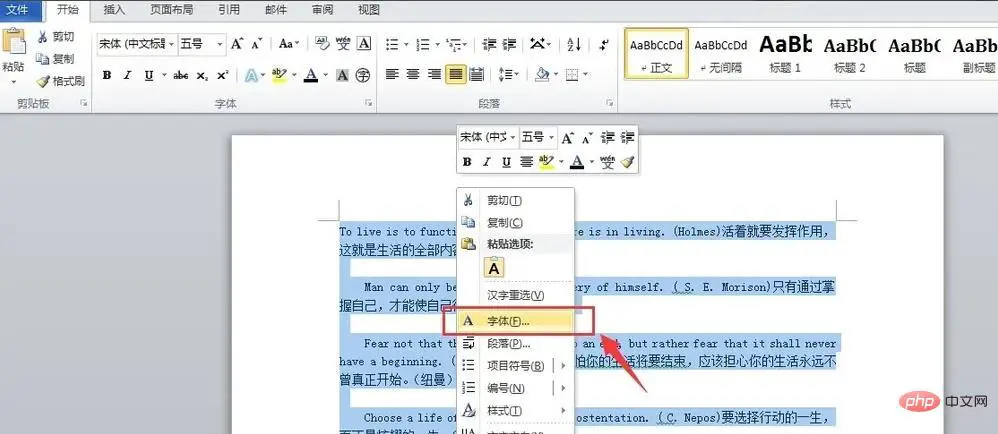The width and height of the screenshot is (998, 434).
Task: Click the ribbon Character Shading icon
Action: click(342, 76)
